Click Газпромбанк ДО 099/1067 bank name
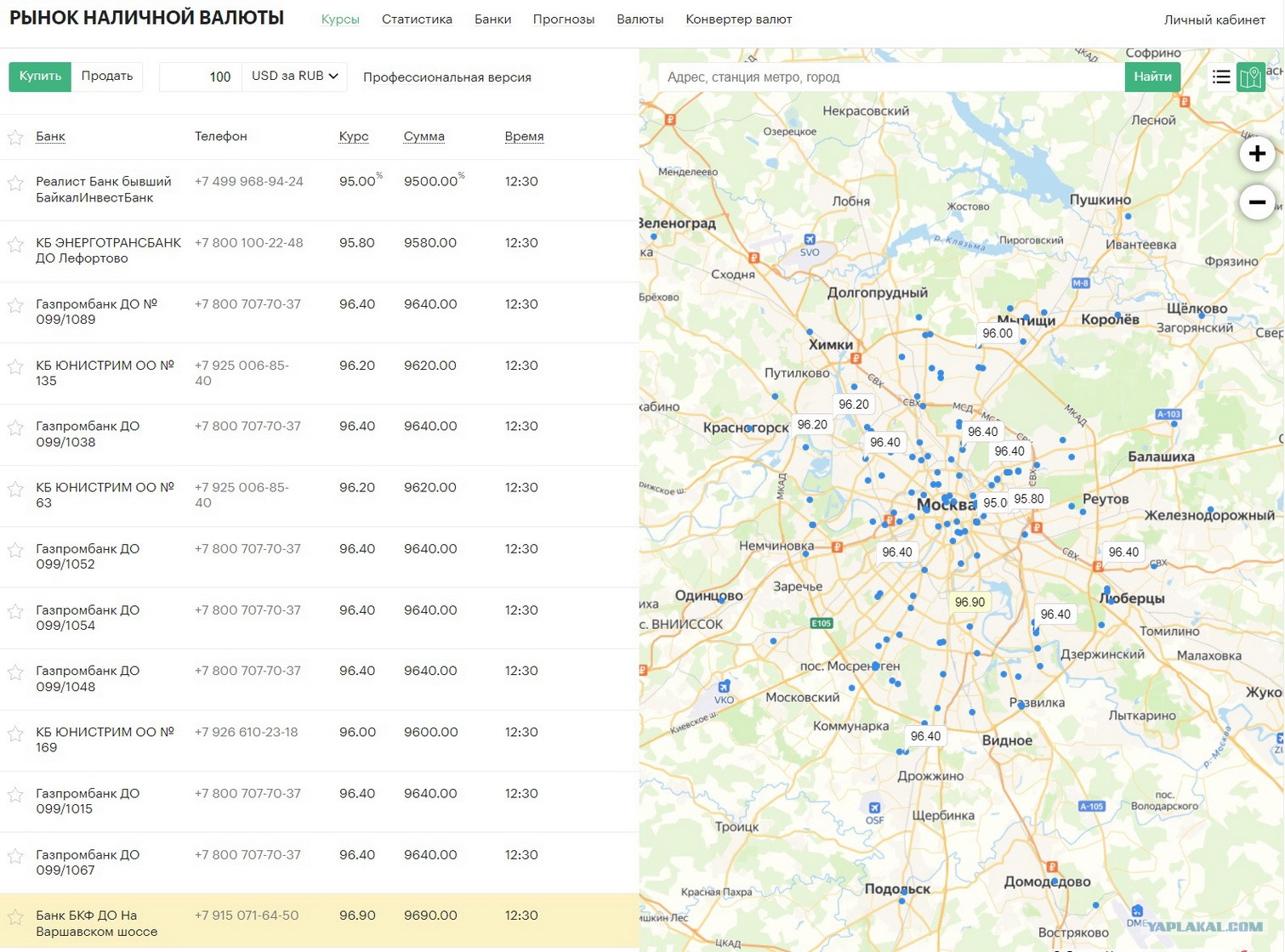 coord(88,863)
